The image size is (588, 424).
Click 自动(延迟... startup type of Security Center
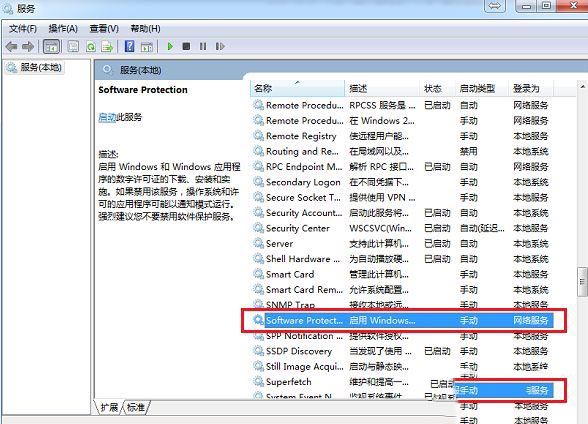(x=482, y=228)
